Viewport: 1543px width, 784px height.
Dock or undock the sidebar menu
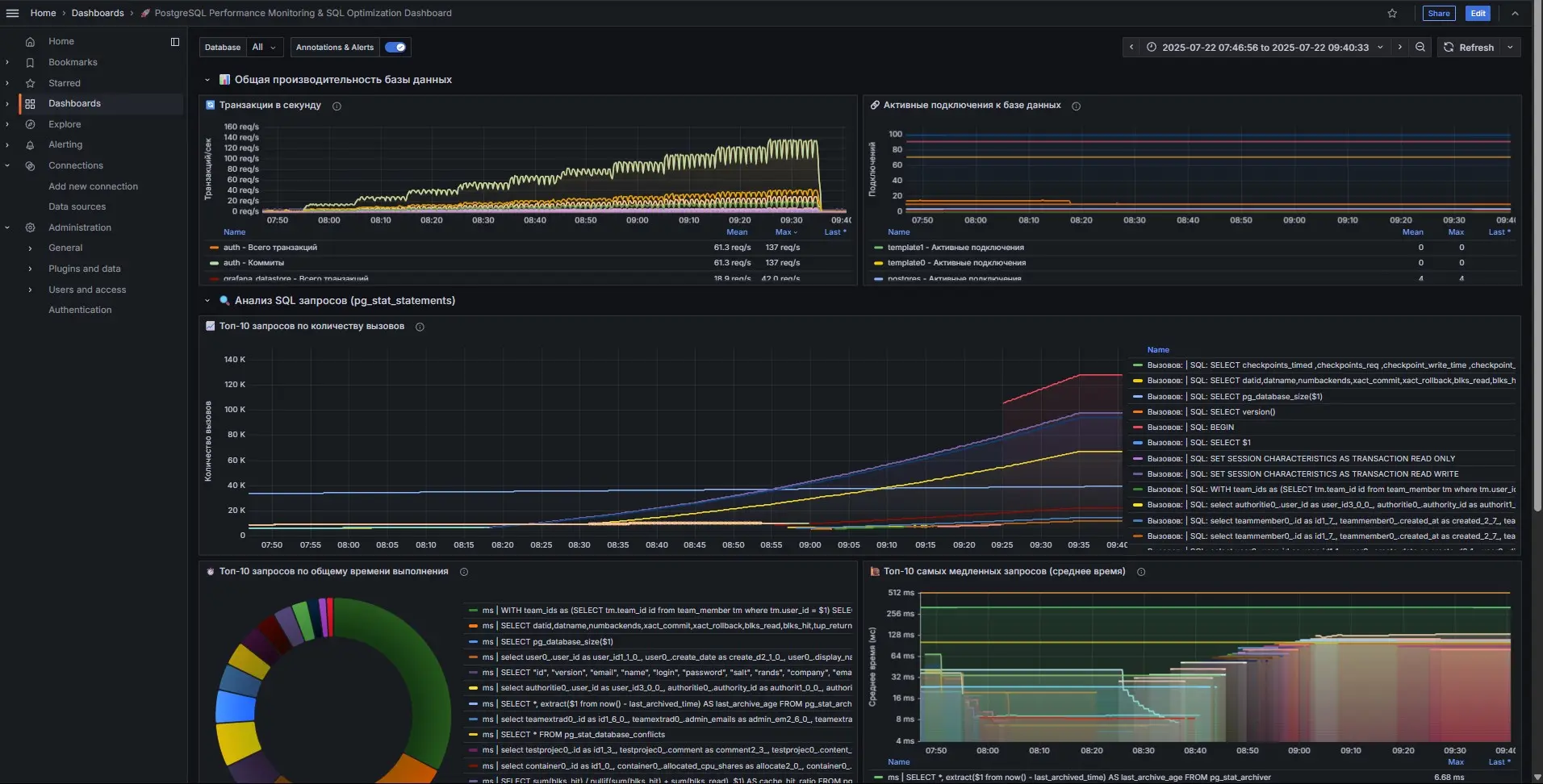point(175,42)
